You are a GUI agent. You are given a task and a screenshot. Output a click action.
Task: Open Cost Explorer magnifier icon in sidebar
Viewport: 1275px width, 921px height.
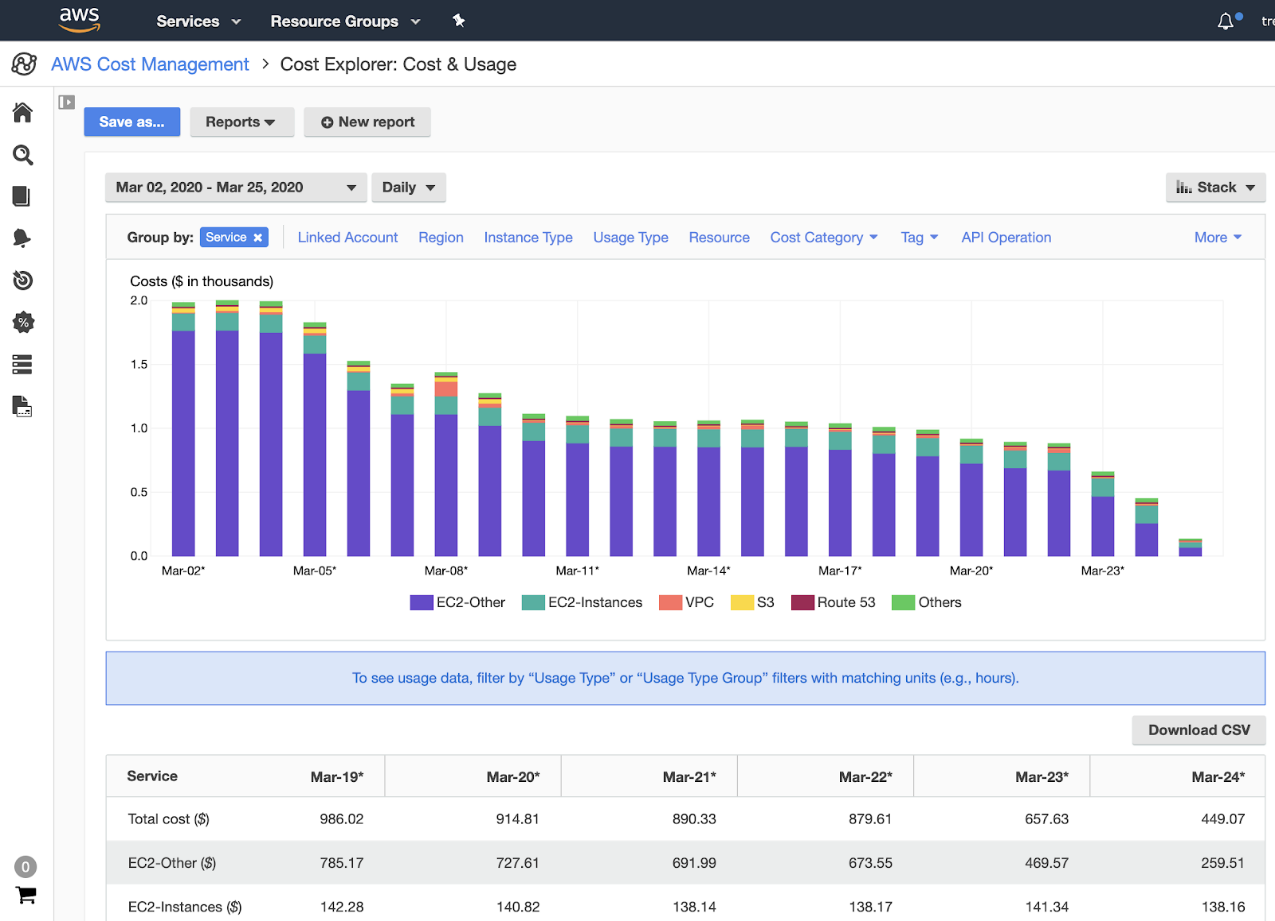coord(23,154)
